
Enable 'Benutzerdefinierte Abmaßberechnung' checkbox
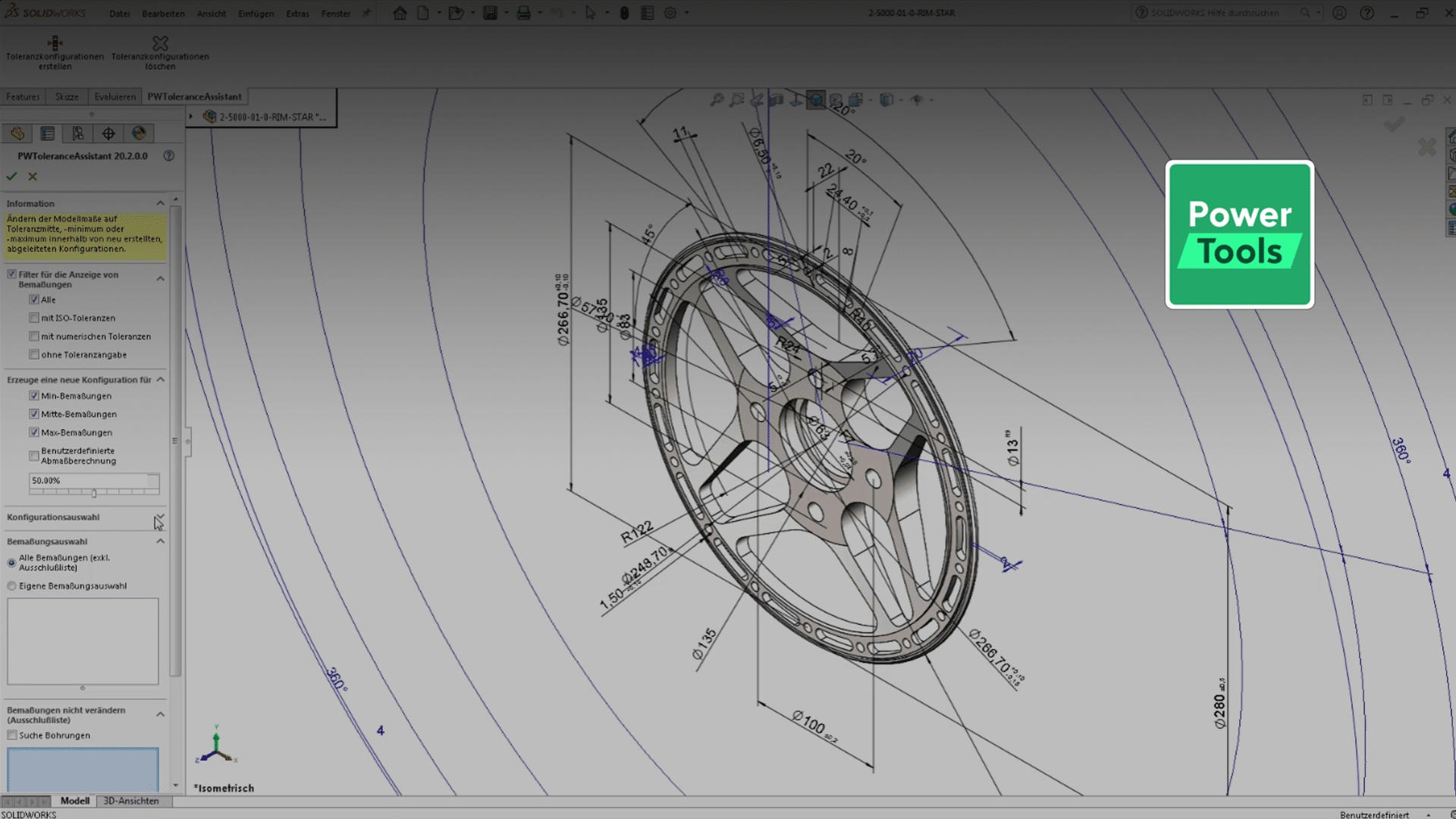(x=34, y=455)
